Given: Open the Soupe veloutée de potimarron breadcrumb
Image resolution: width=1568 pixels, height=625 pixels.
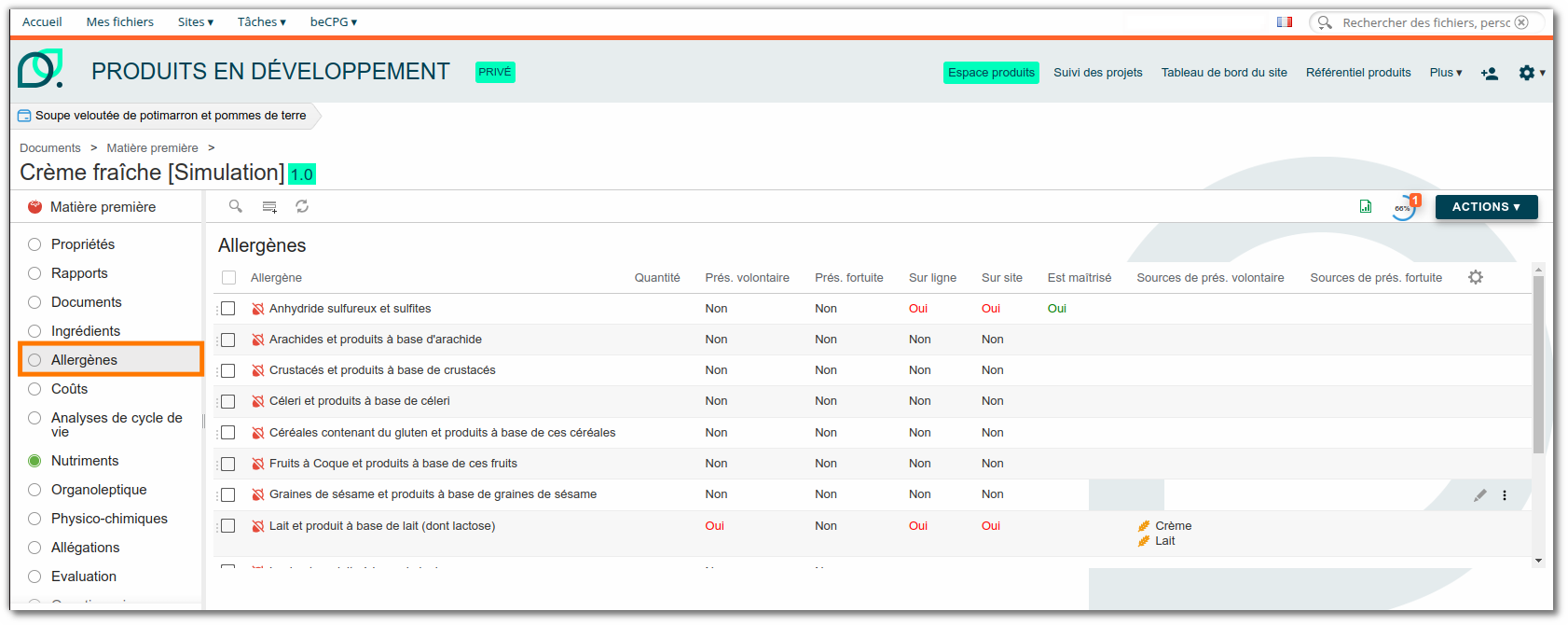Looking at the screenshot, I should click(x=171, y=116).
